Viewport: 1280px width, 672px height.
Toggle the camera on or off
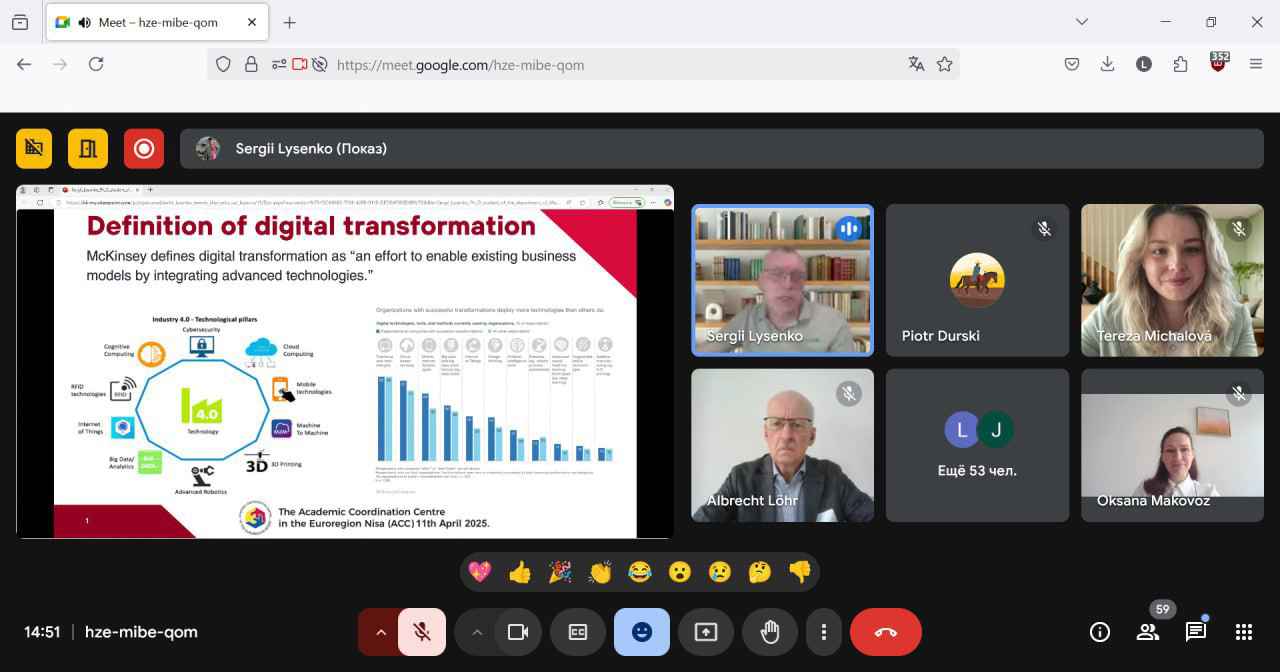click(x=517, y=632)
